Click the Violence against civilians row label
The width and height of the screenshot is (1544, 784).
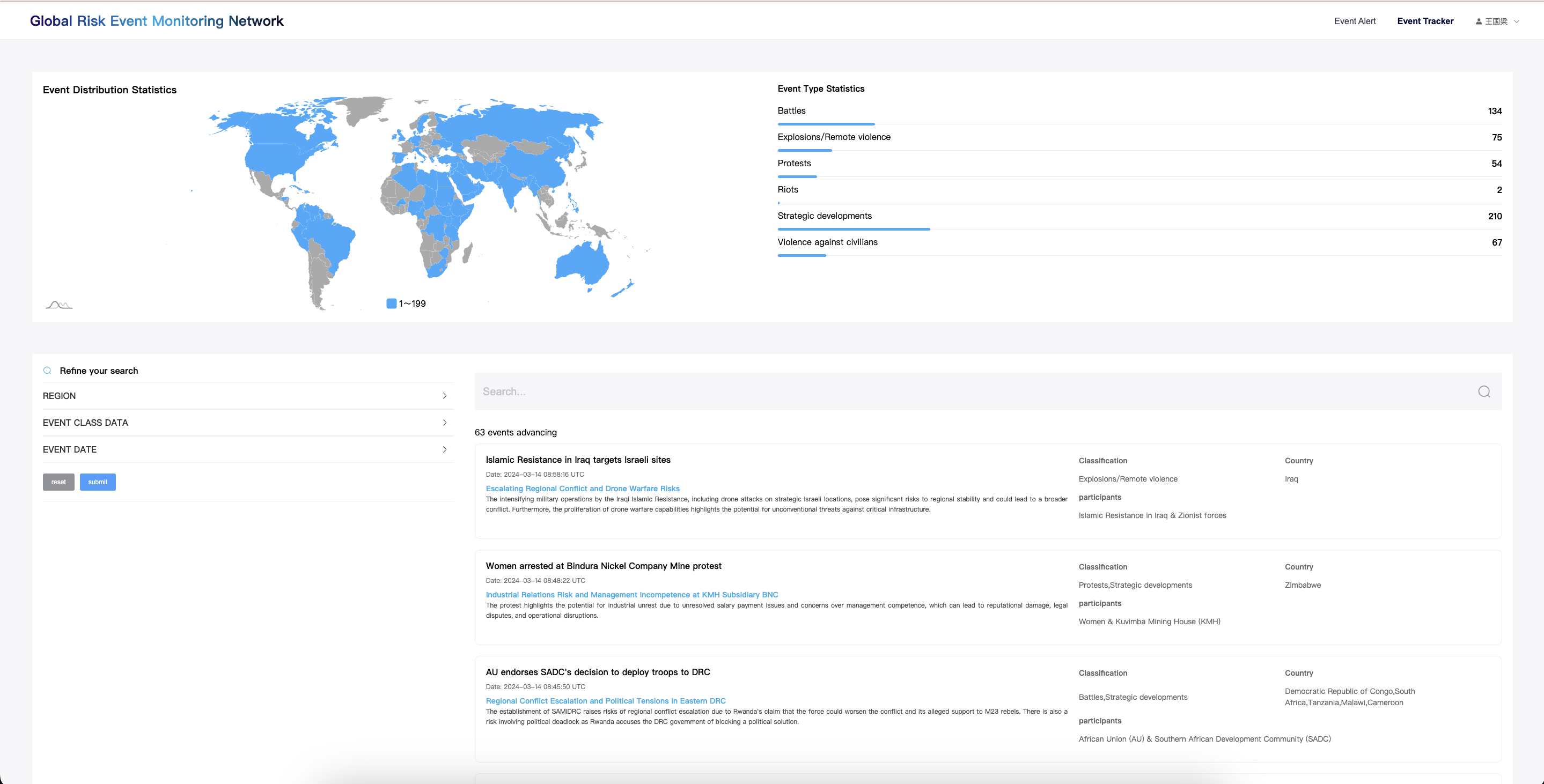click(827, 242)
